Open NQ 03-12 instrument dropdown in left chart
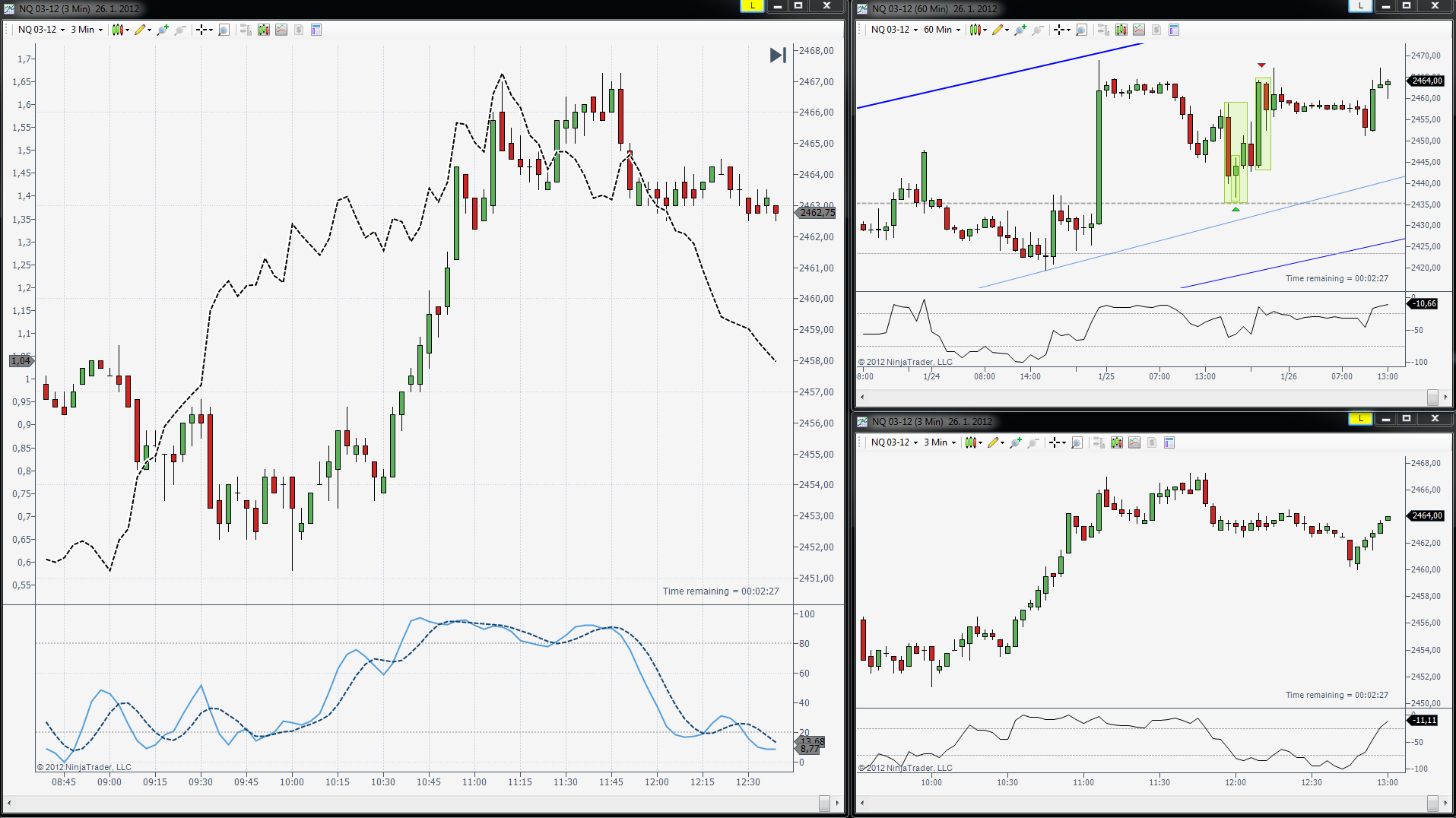The height and width of the screenshot is (818, 1456). [41, 30]
